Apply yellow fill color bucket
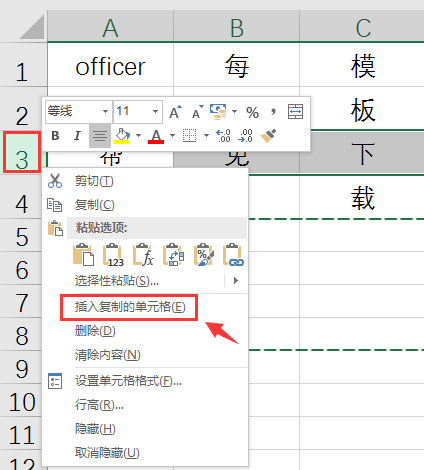424x470 pixels. coord(122,136)
